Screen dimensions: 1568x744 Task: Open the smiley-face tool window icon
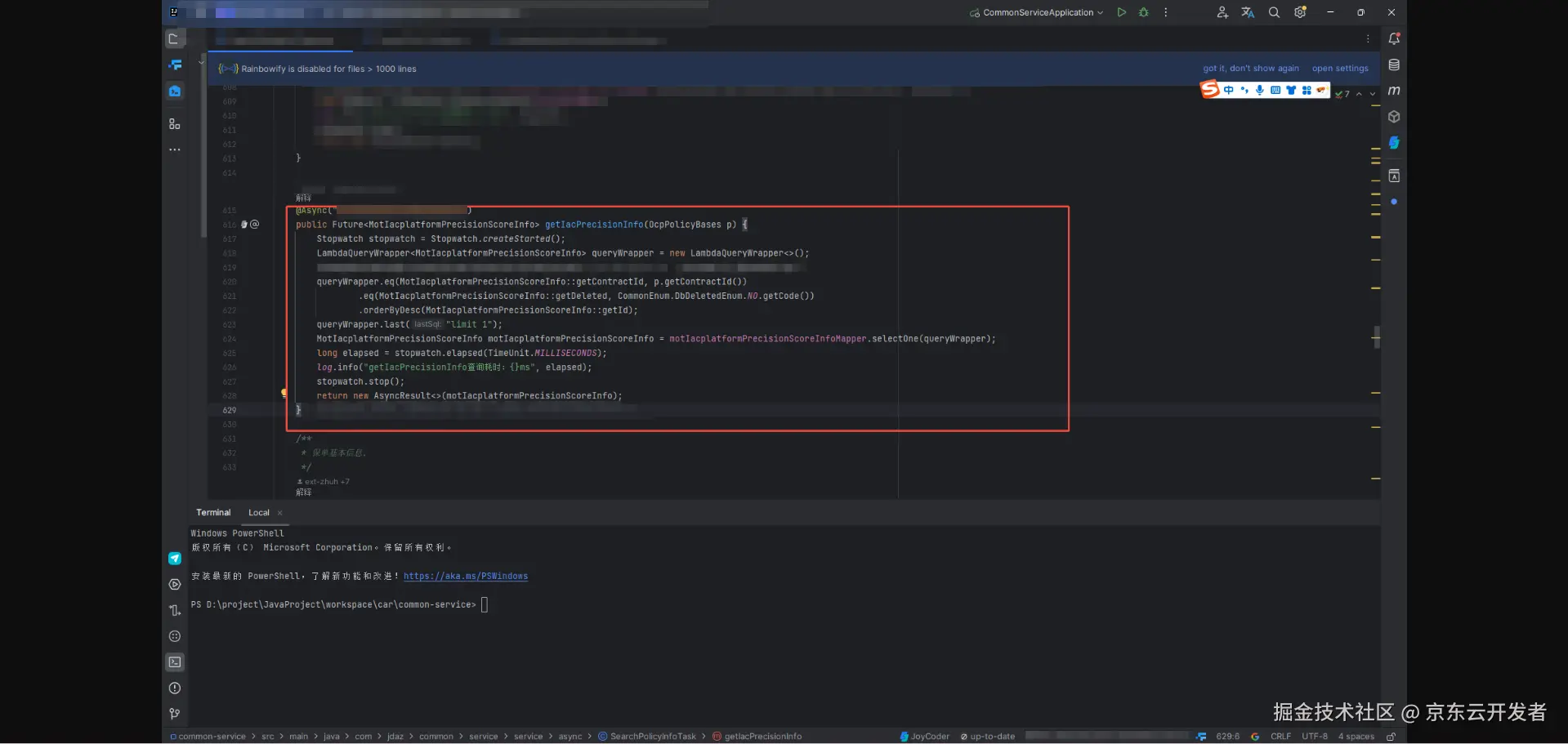(175, 636)
